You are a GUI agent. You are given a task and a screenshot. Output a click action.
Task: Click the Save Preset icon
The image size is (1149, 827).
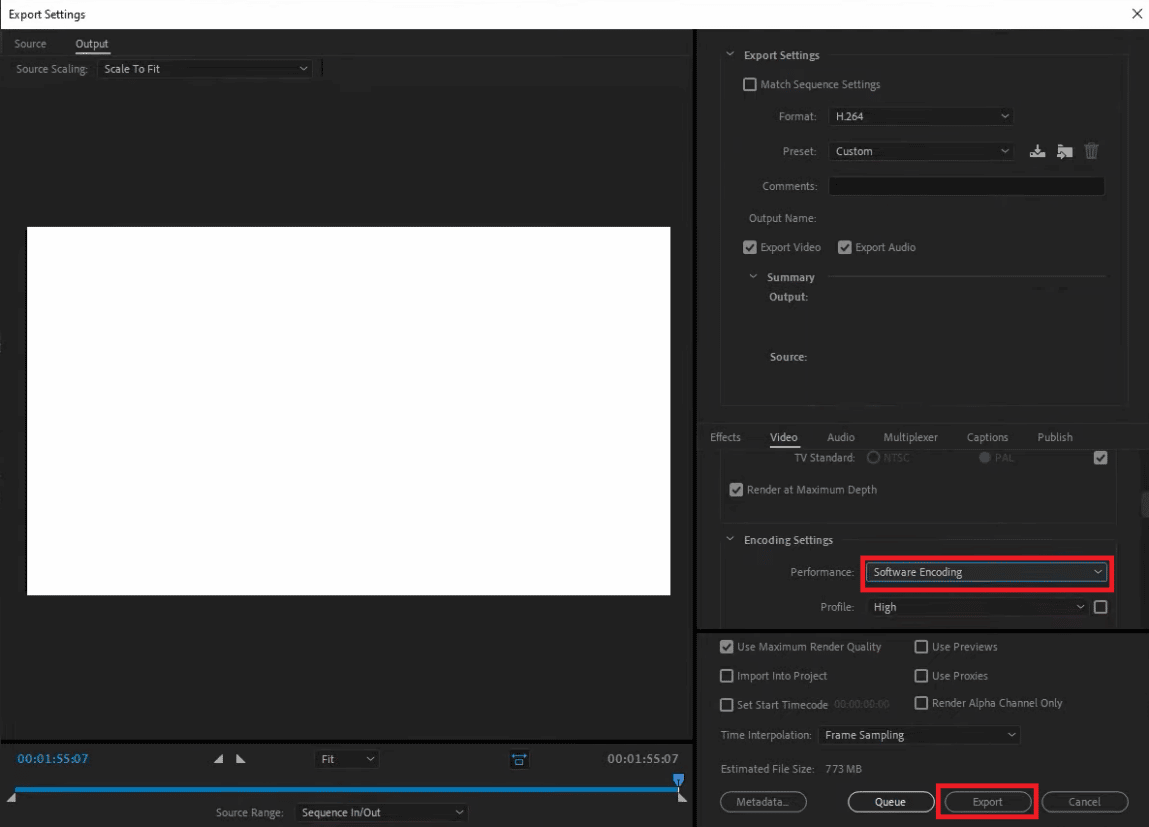1037,152
